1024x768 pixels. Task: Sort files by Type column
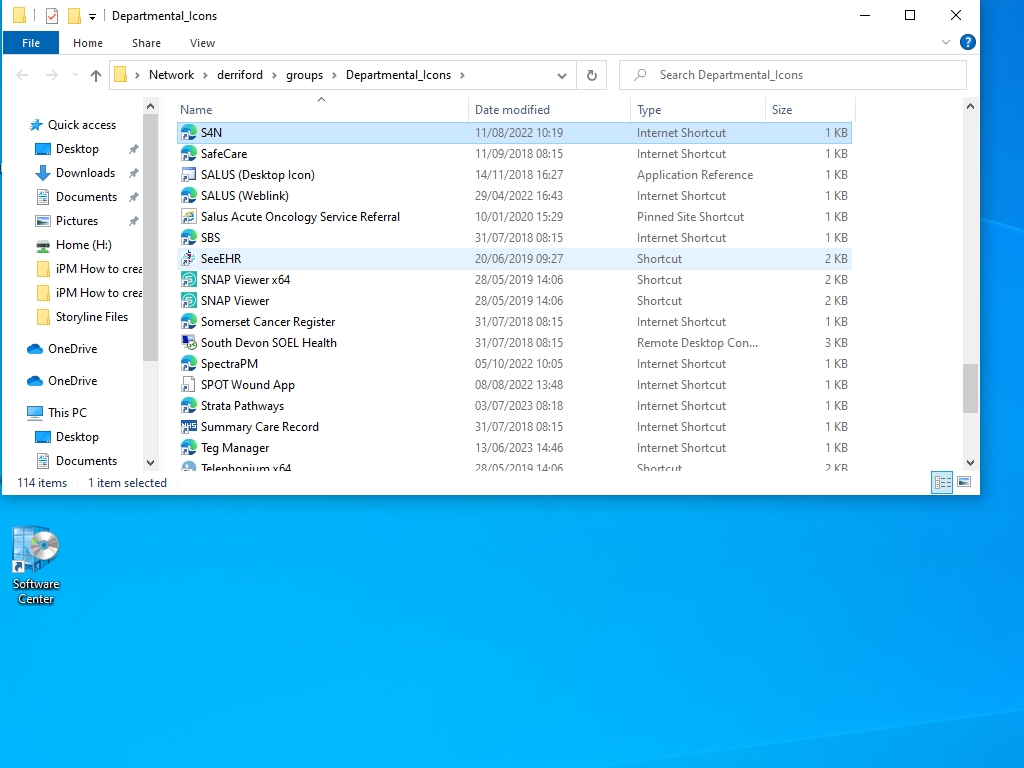pos(697,110)
